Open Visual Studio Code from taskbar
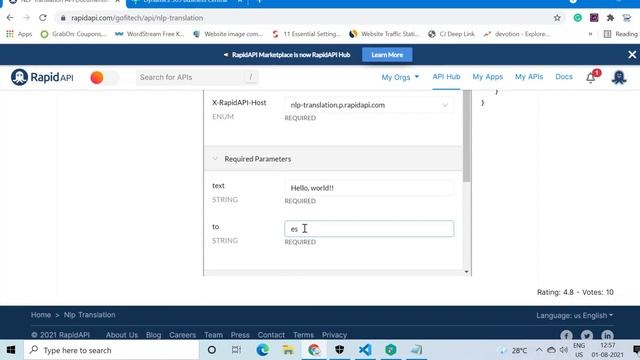This screenshot has width=640, height=360. (x=365, y=350)
